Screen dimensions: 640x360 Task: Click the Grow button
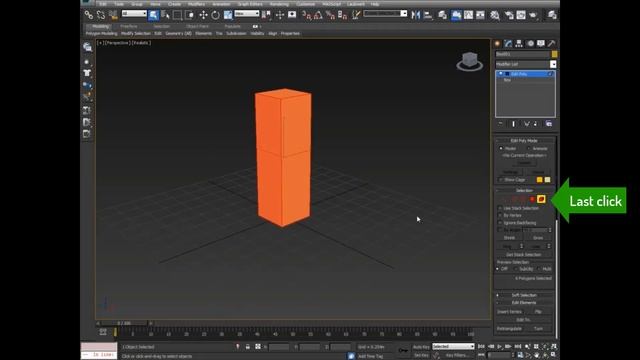click(x=538, y=238)
